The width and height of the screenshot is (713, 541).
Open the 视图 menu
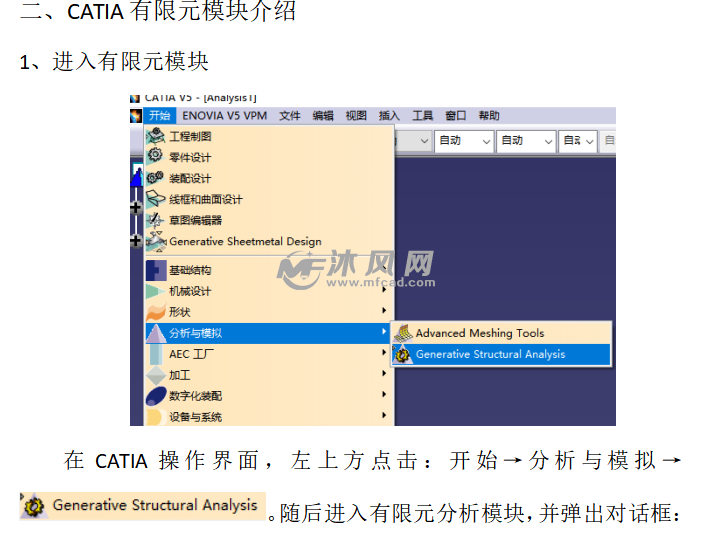(x=356, y=115)
